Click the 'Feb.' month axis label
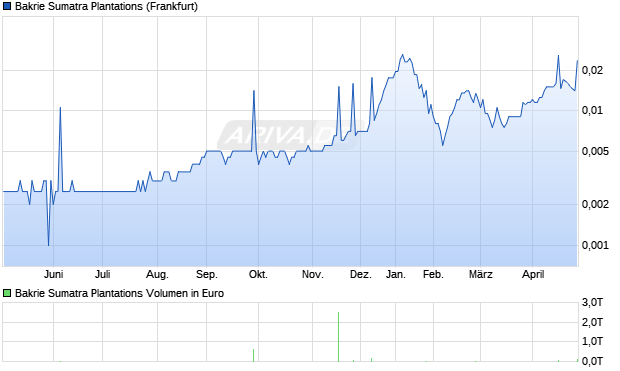Viewport: 620px width, 371px height. [433, 274]
